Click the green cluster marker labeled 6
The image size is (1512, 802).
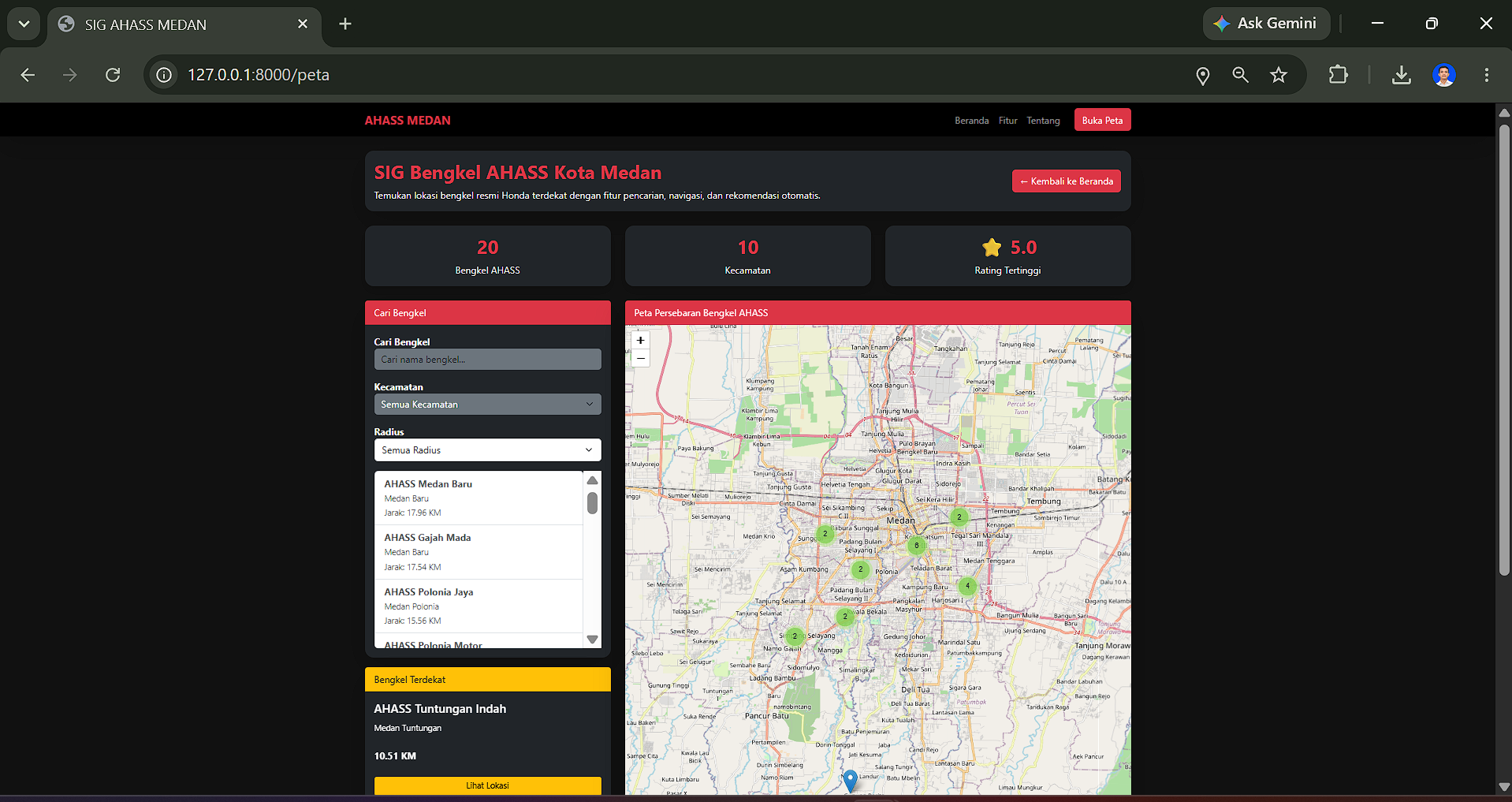(916, 545)
